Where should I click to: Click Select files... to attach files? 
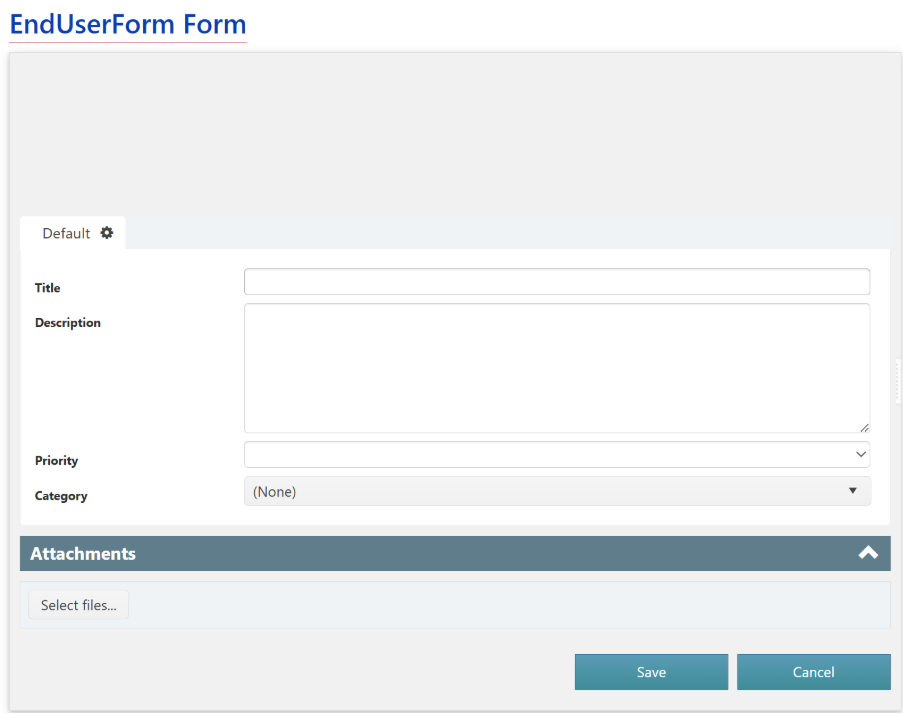coord(78,605)
